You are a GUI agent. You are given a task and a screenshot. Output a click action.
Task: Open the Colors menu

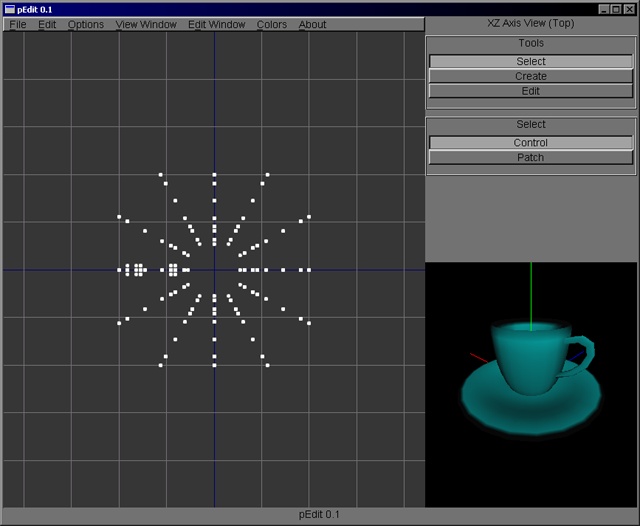tap(272, 24)
